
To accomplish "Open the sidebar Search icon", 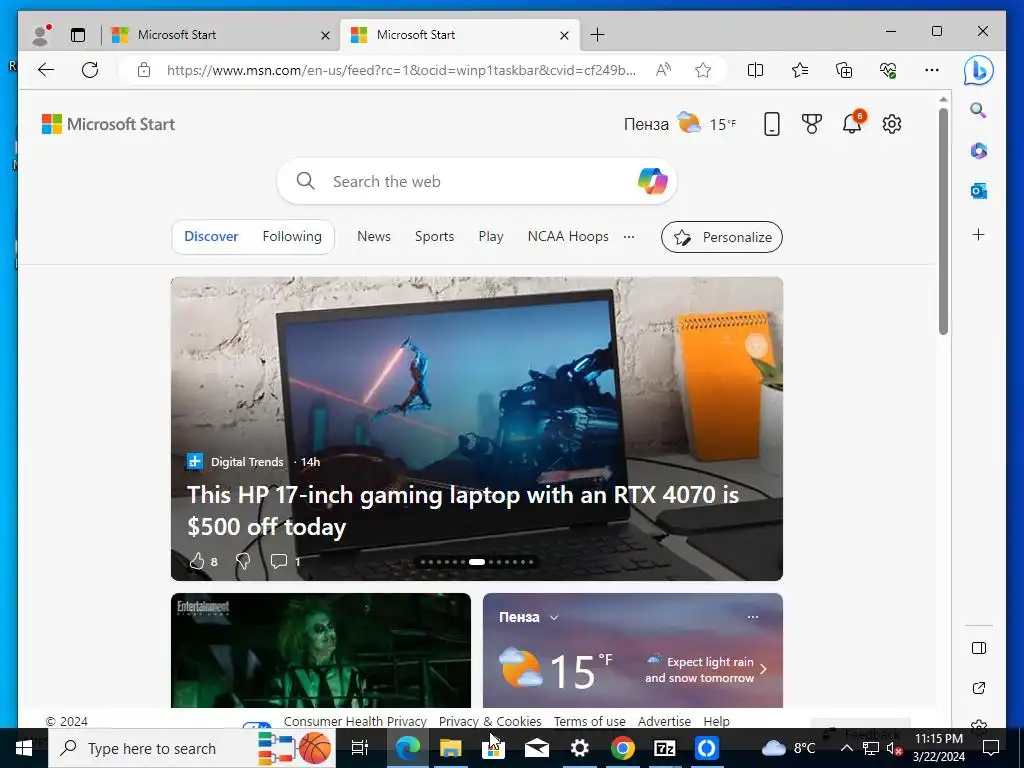I will point(978,110).
